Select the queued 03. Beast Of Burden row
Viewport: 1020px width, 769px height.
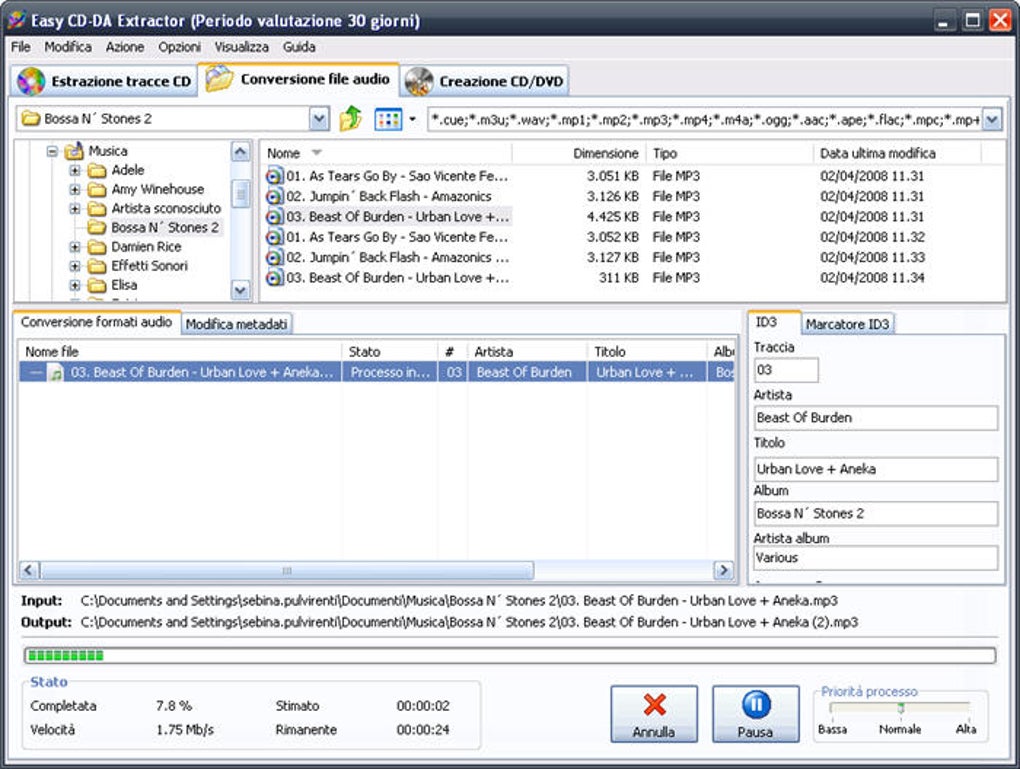pyautogui.click(x=377, y=373)
